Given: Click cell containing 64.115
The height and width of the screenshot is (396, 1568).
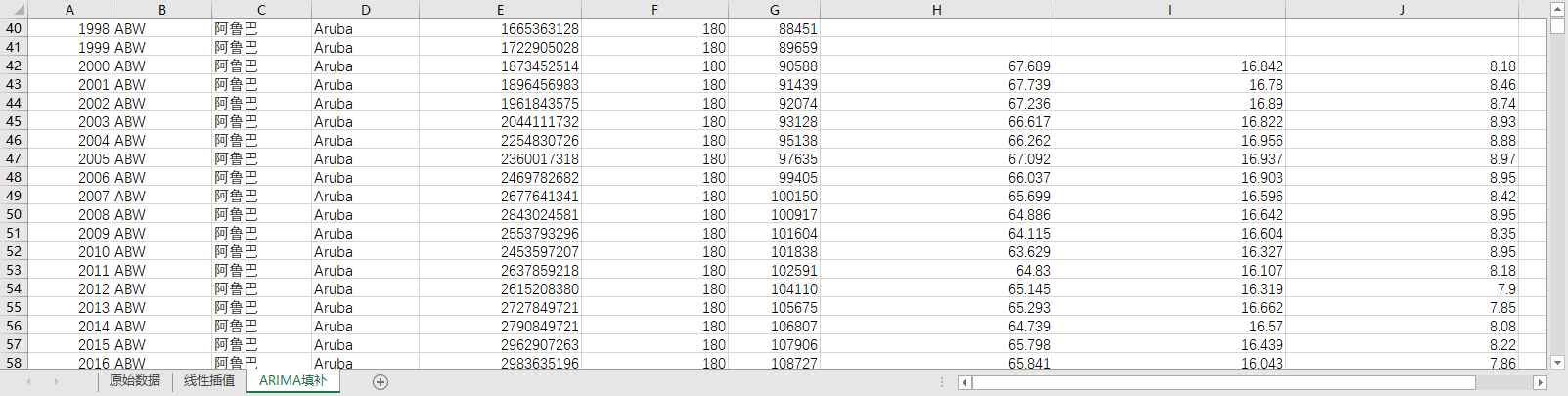Looking at the screenshot, I should pyautogui.click(x=936, y=233).
